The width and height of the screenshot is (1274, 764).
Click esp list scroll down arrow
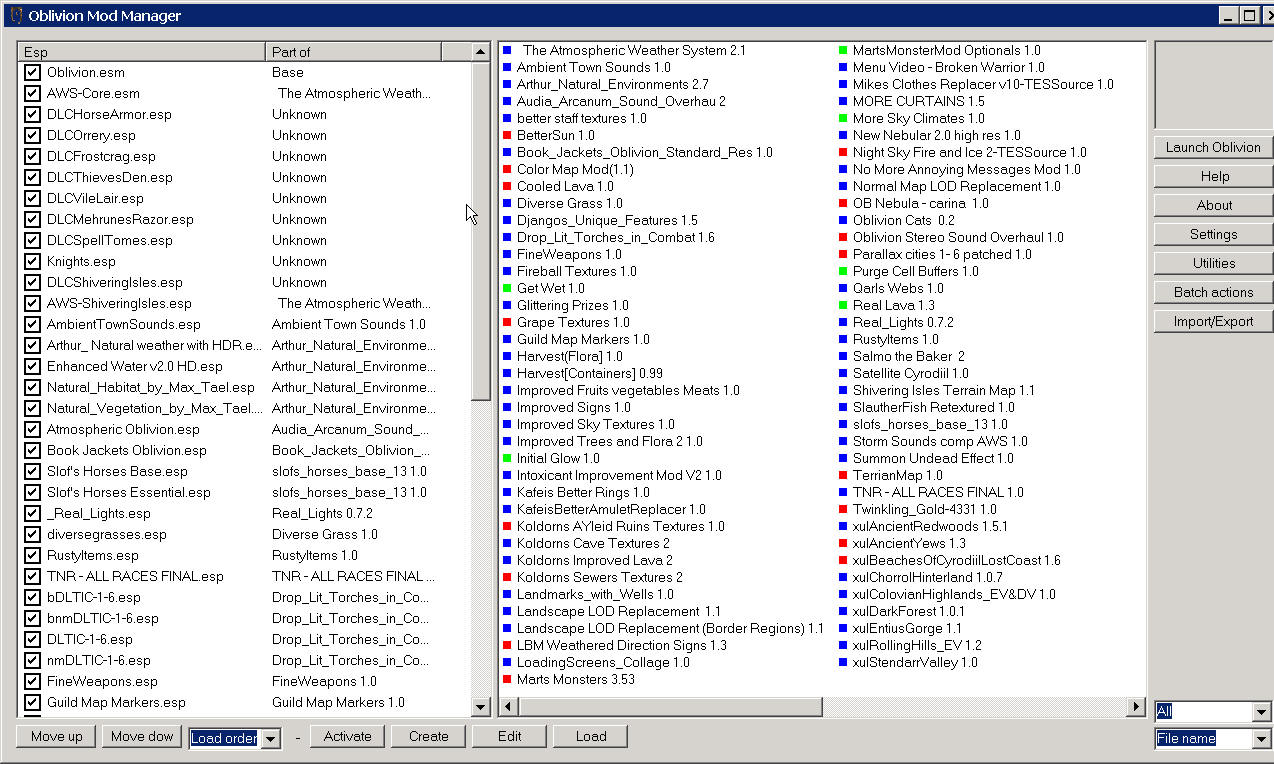tap(480, 707)
